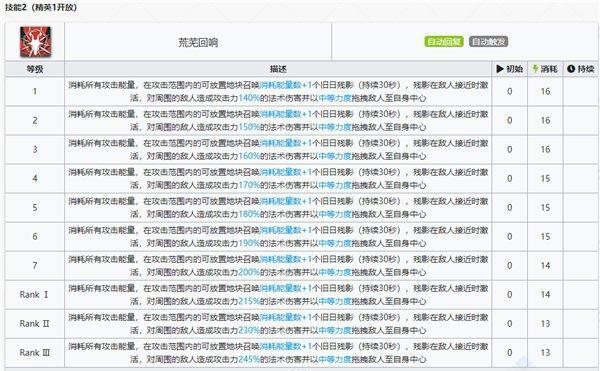Click 中等力度 in the level 7 row

pos(335,272)
